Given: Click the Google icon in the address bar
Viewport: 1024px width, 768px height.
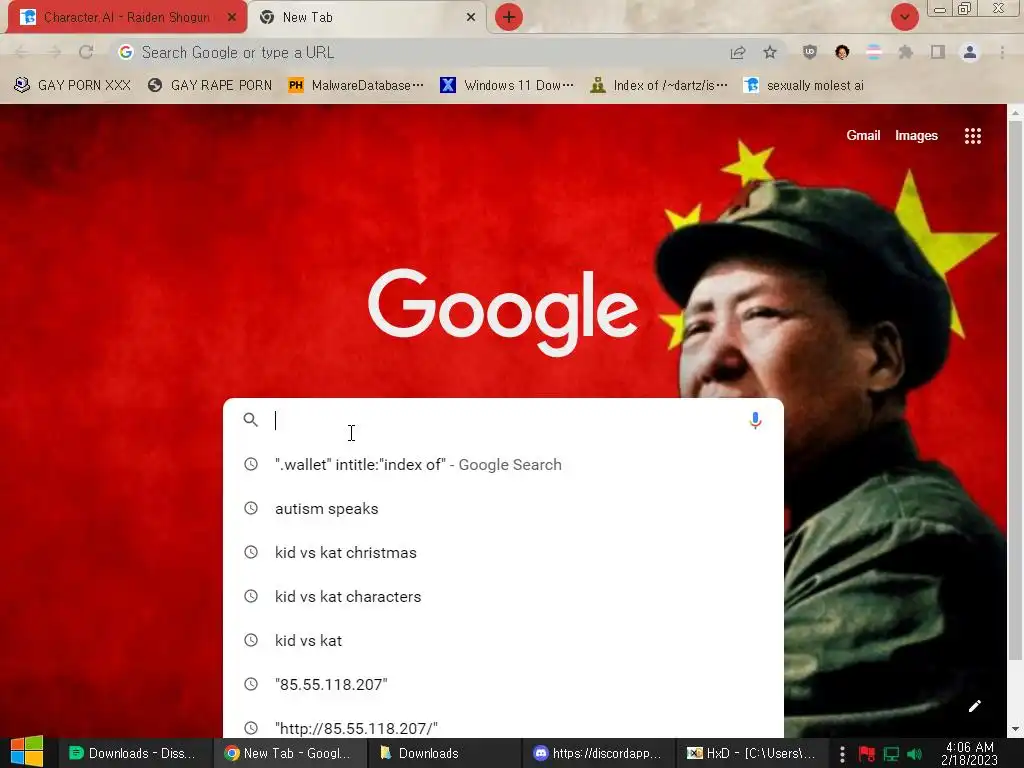Looking at the screenshot, I should tap(126, 52).
